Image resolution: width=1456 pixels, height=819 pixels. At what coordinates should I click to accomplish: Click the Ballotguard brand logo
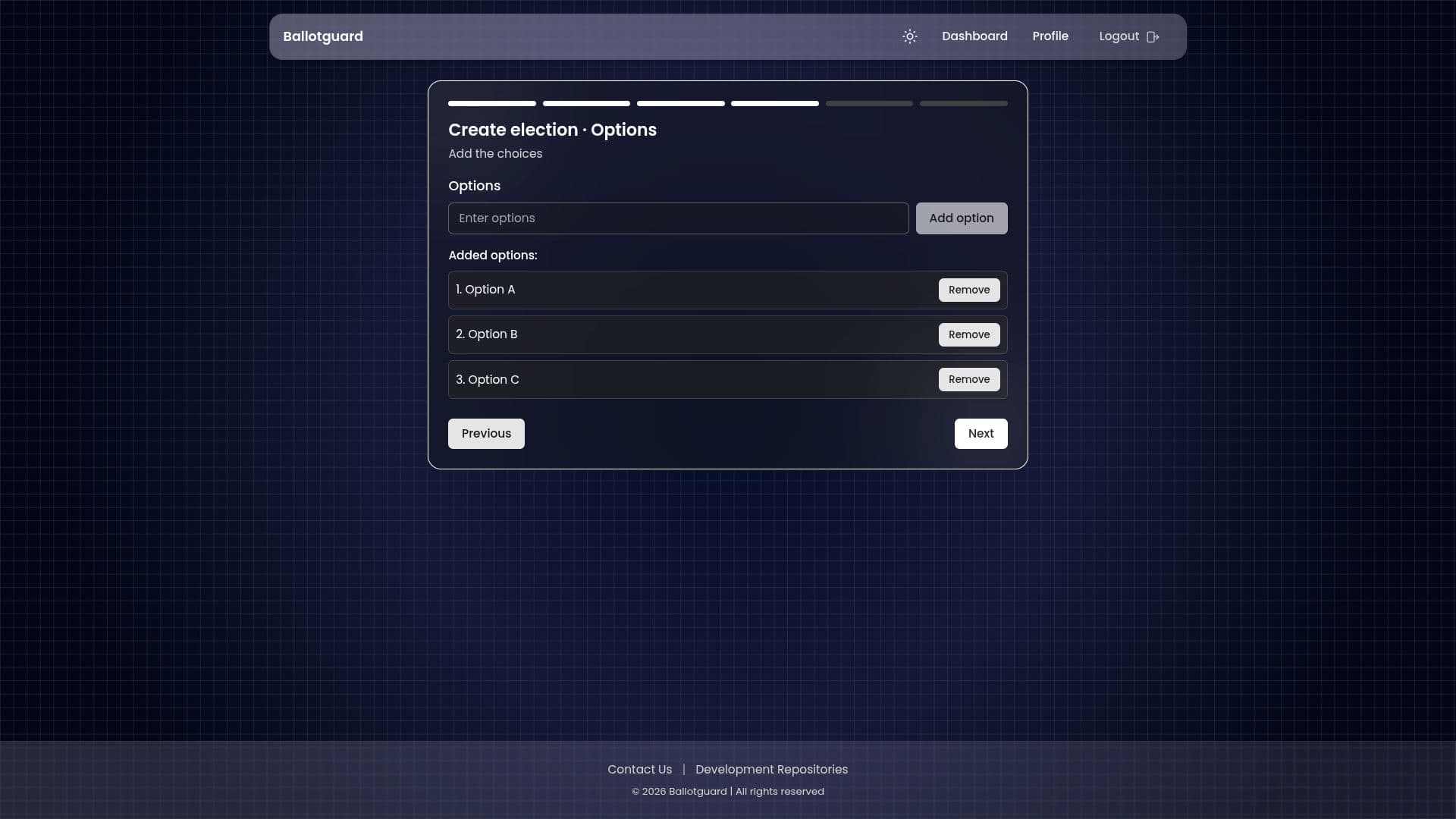[x=322, y=36]
